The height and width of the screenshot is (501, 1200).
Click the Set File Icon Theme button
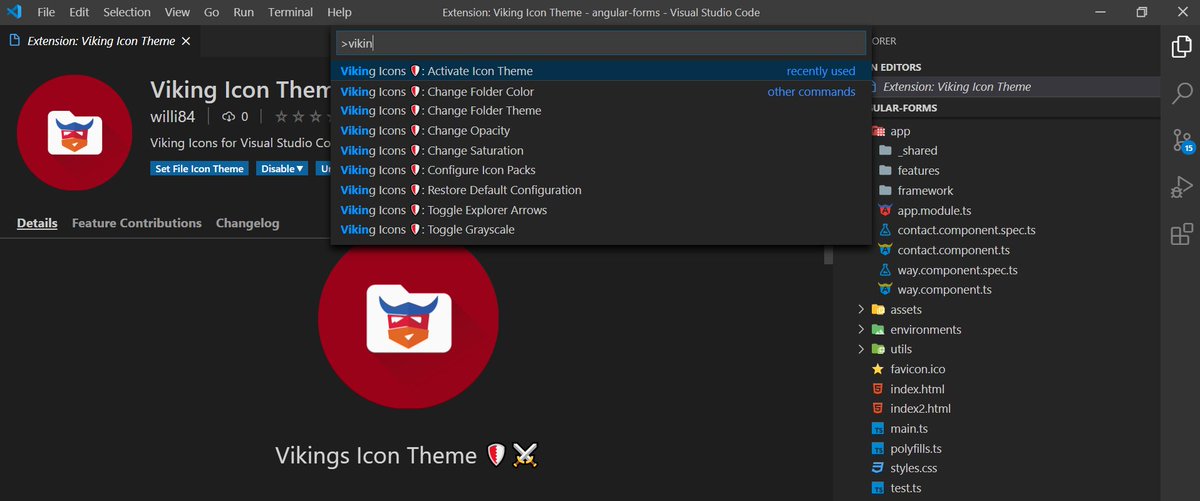[200, 169]
